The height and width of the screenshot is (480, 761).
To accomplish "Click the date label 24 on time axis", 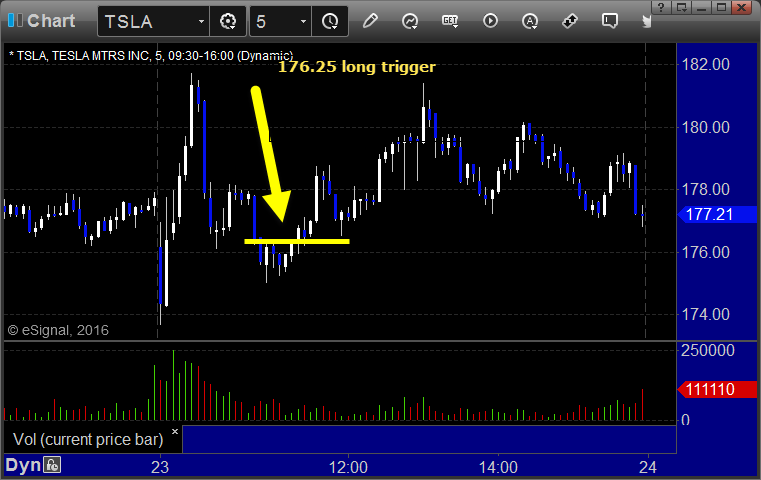I will click(648, 467).
